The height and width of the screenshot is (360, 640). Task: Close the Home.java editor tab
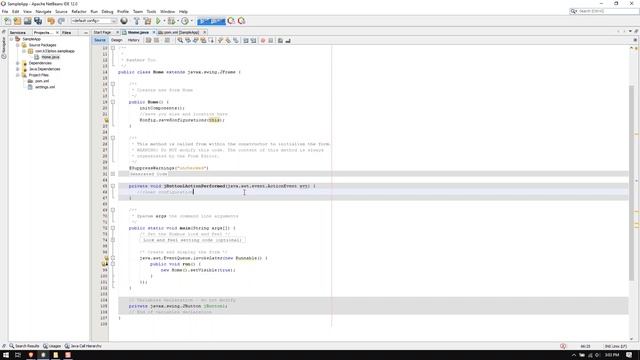coord(154,32)
